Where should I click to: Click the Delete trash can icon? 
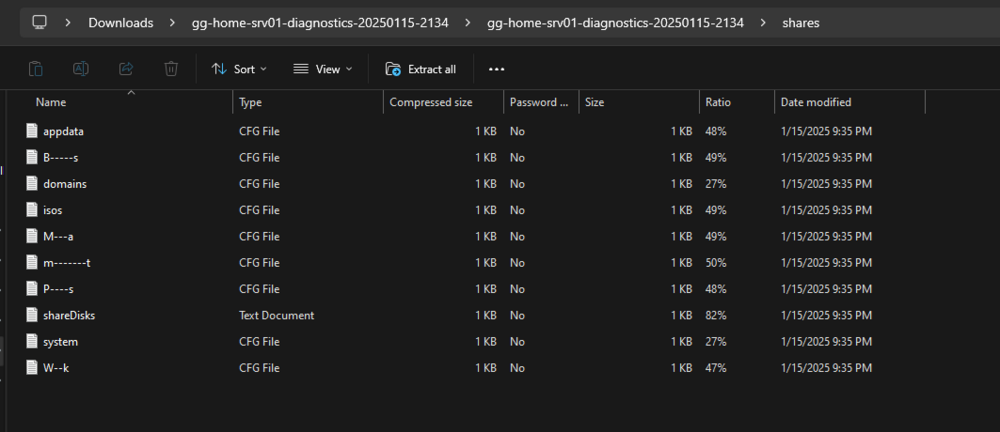[x=171, y=69]
